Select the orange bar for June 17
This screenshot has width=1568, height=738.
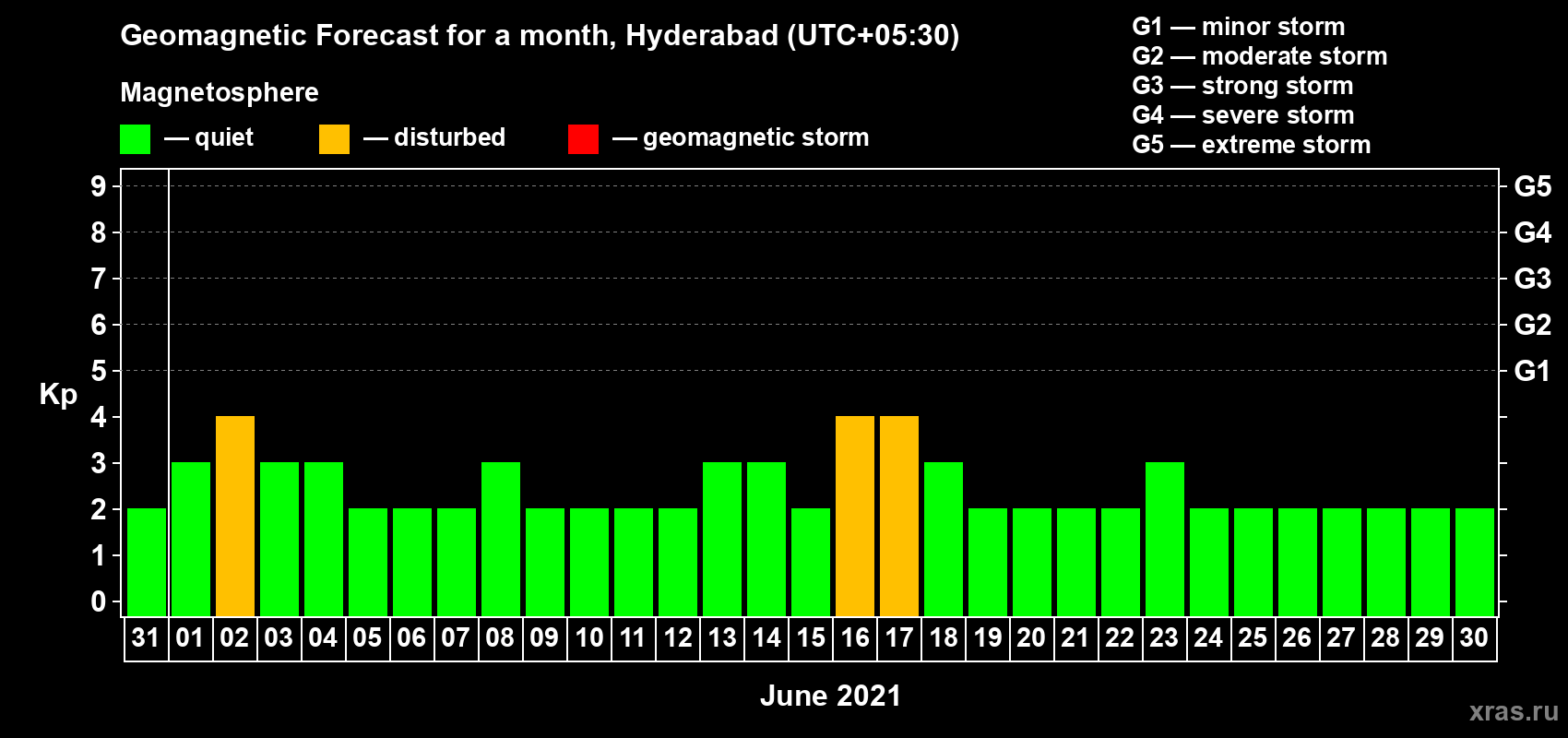(899, 516)
